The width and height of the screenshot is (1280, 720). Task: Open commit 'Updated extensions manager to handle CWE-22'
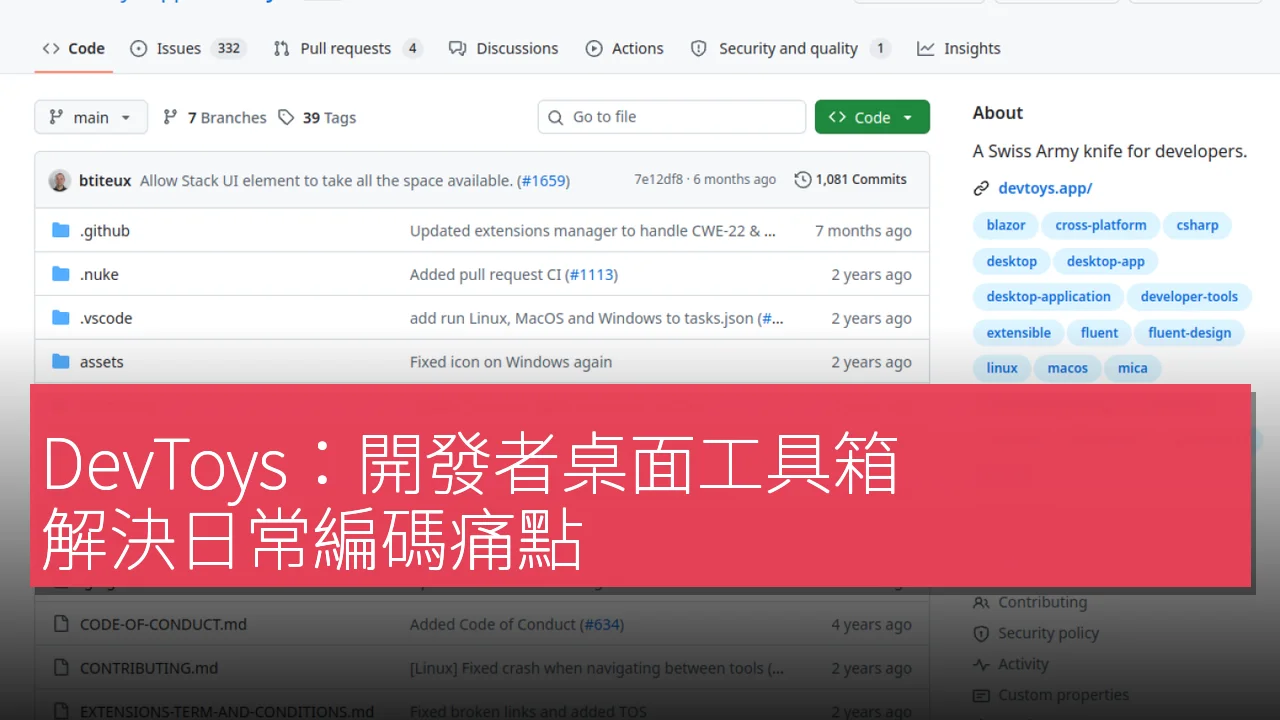click(593, 231)
